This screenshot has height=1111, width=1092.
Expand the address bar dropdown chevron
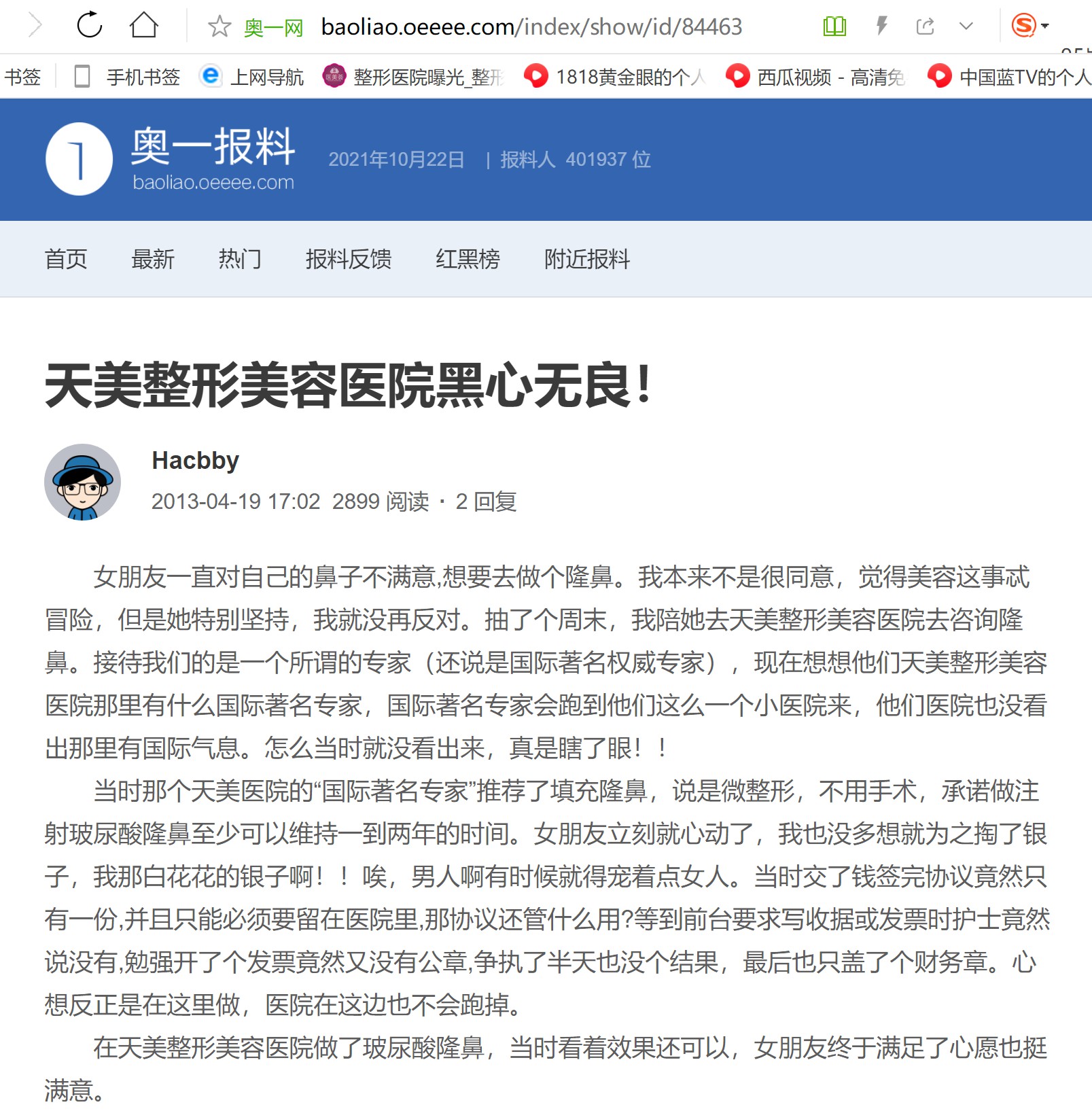click(x=966, y=27)
